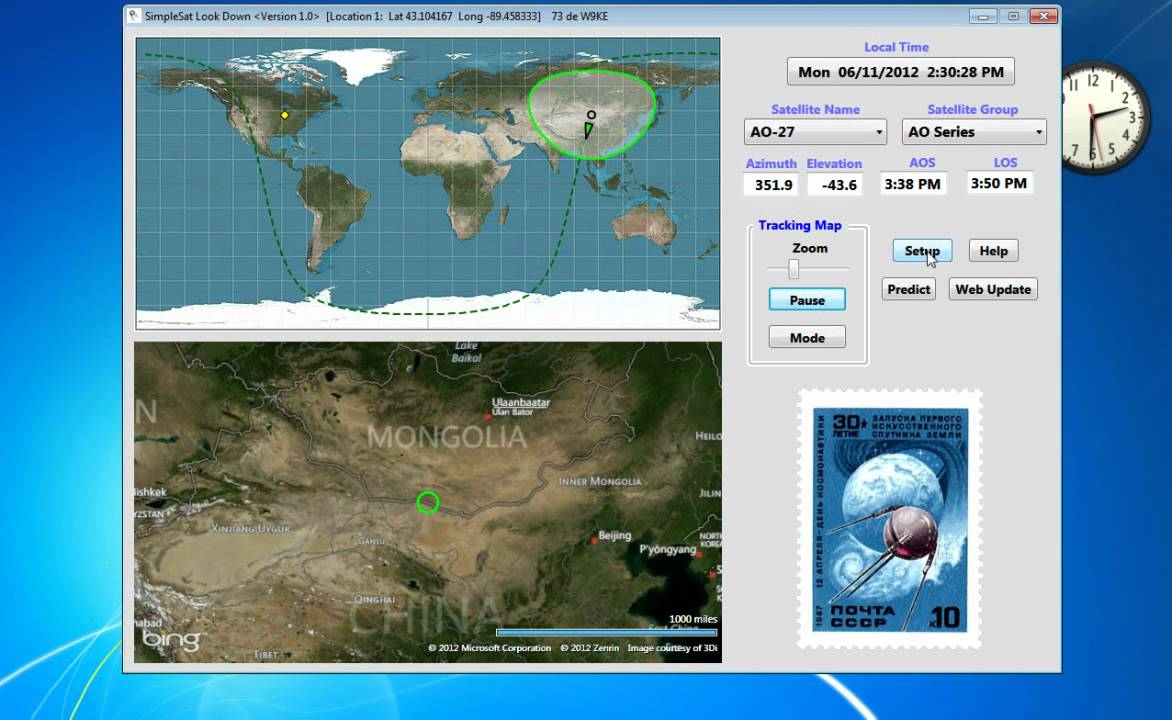Image resolution: width=1172 pixels, height=720 pixels.
Task: Open the Setup dialog
Action: tap(922, 250)
